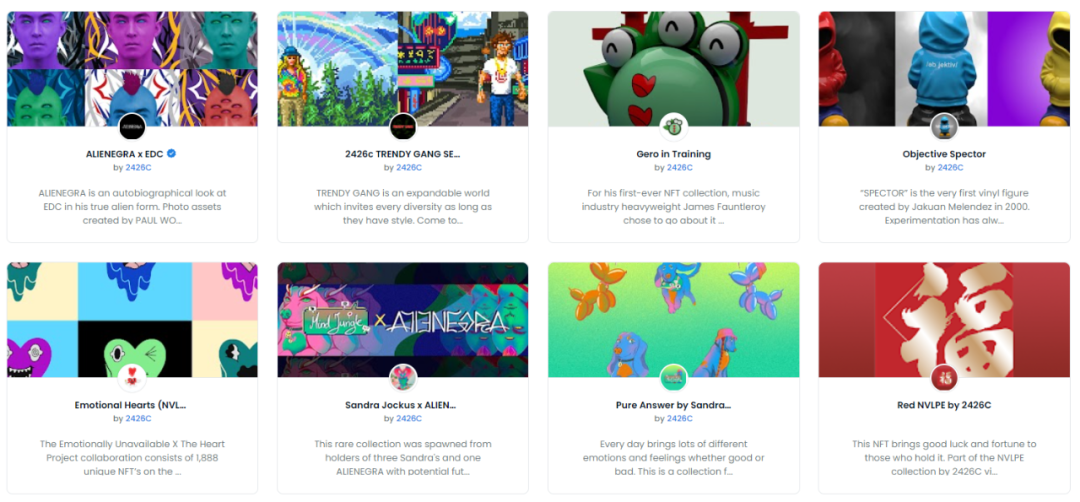
Task: Open the Pure Answer collection avatar icon
Action: (673, 377)
